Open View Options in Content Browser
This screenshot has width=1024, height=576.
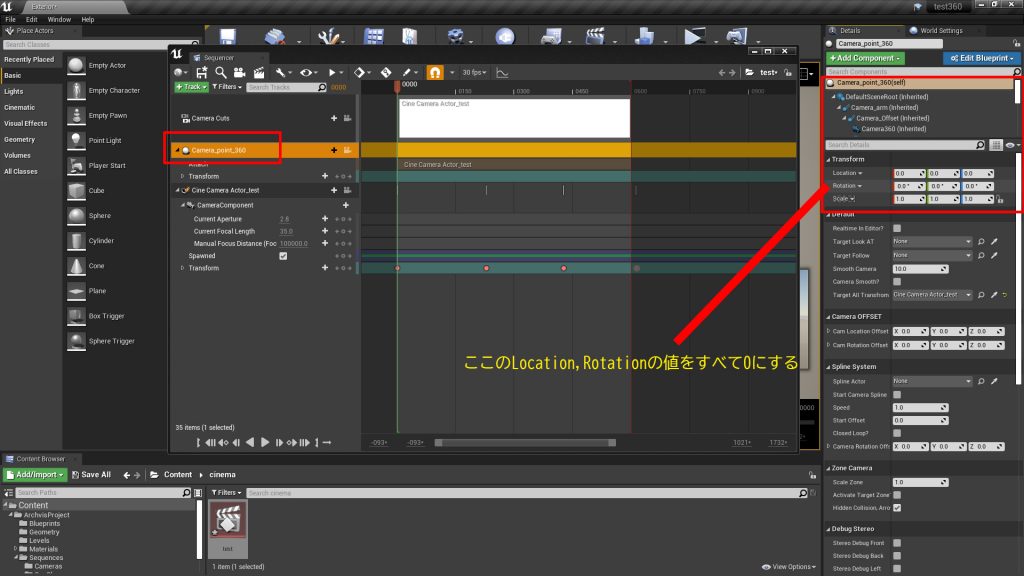coord(789,567)
